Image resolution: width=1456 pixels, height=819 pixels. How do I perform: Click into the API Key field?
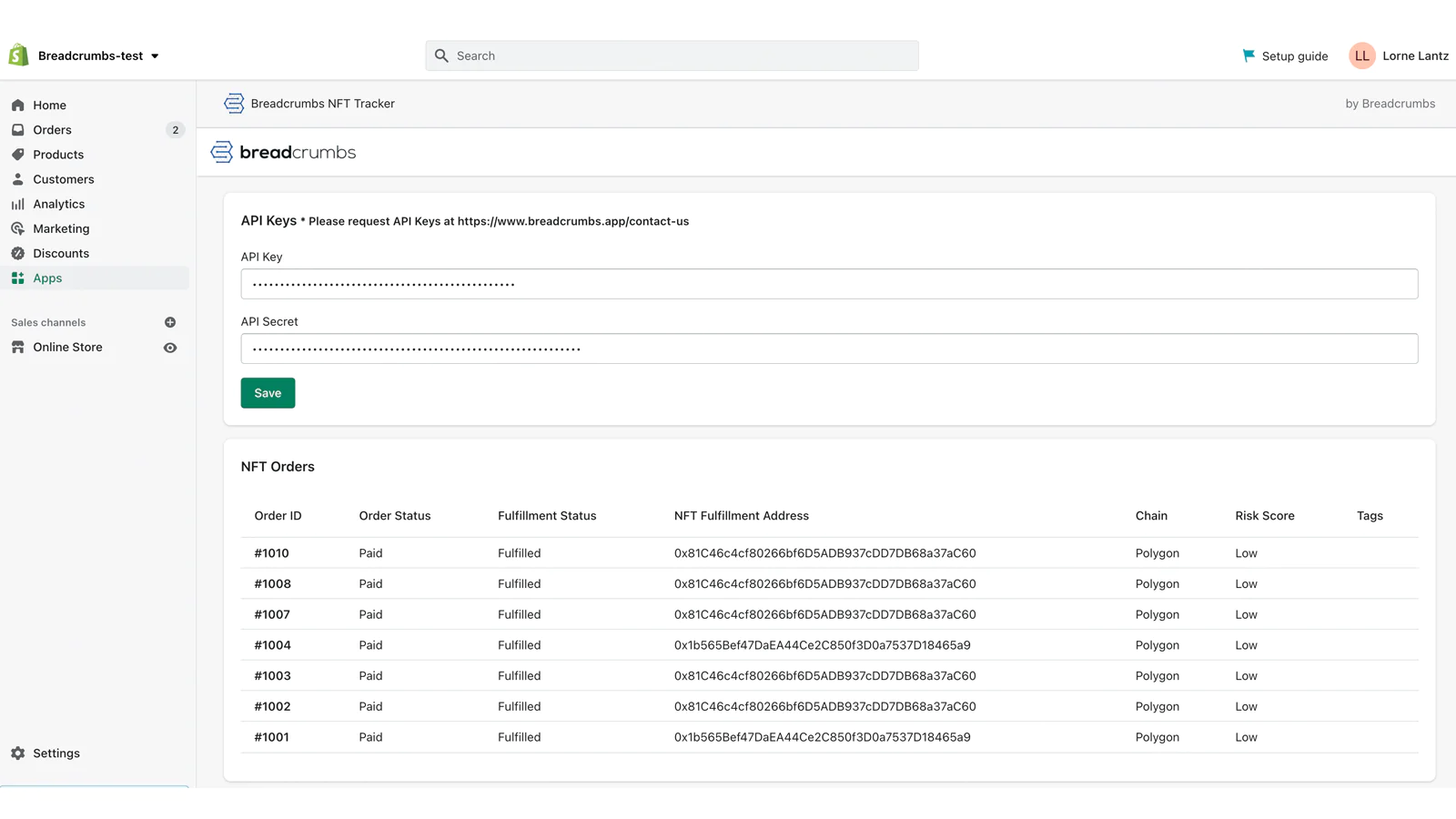tap(829, 284)
